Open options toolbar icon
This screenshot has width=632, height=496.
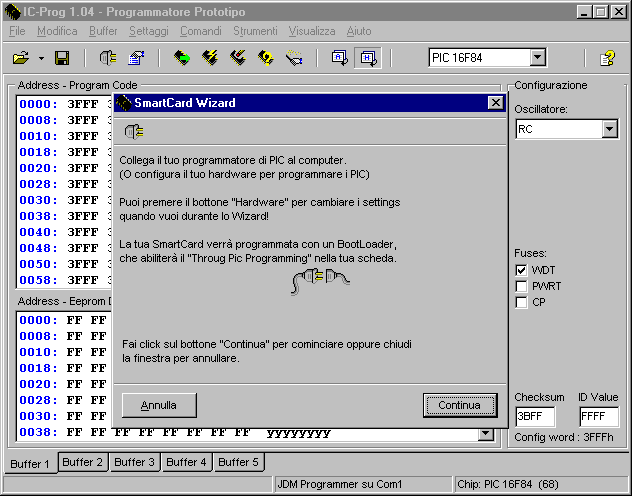136,58
